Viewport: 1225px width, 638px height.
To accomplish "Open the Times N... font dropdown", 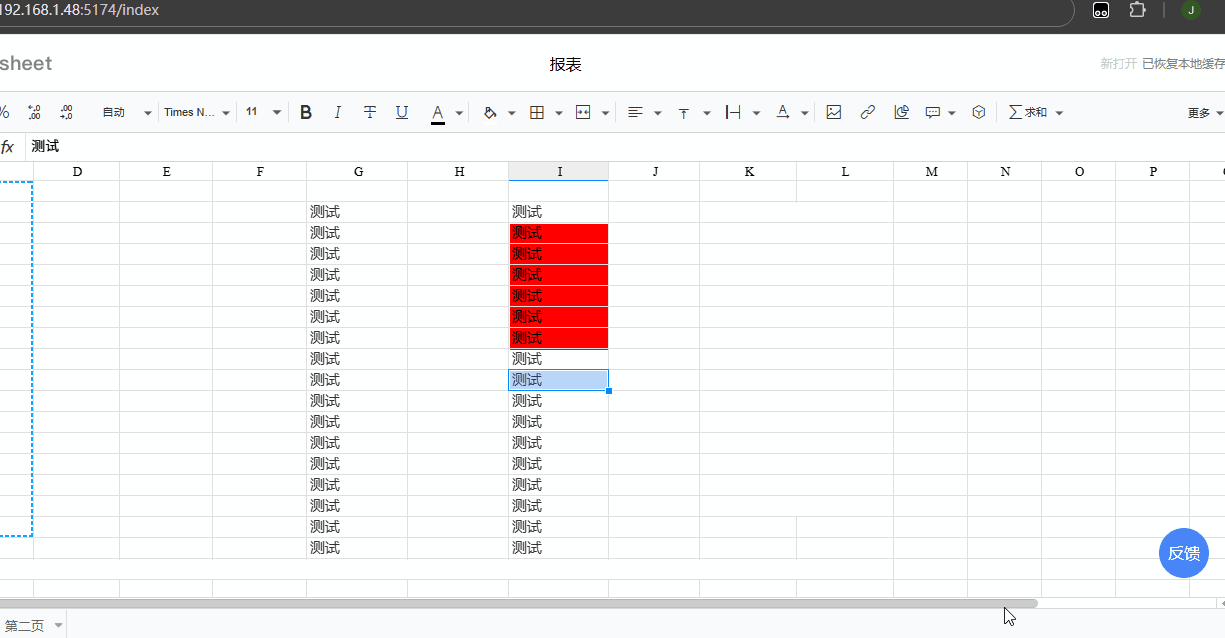I will pos(197,113).
